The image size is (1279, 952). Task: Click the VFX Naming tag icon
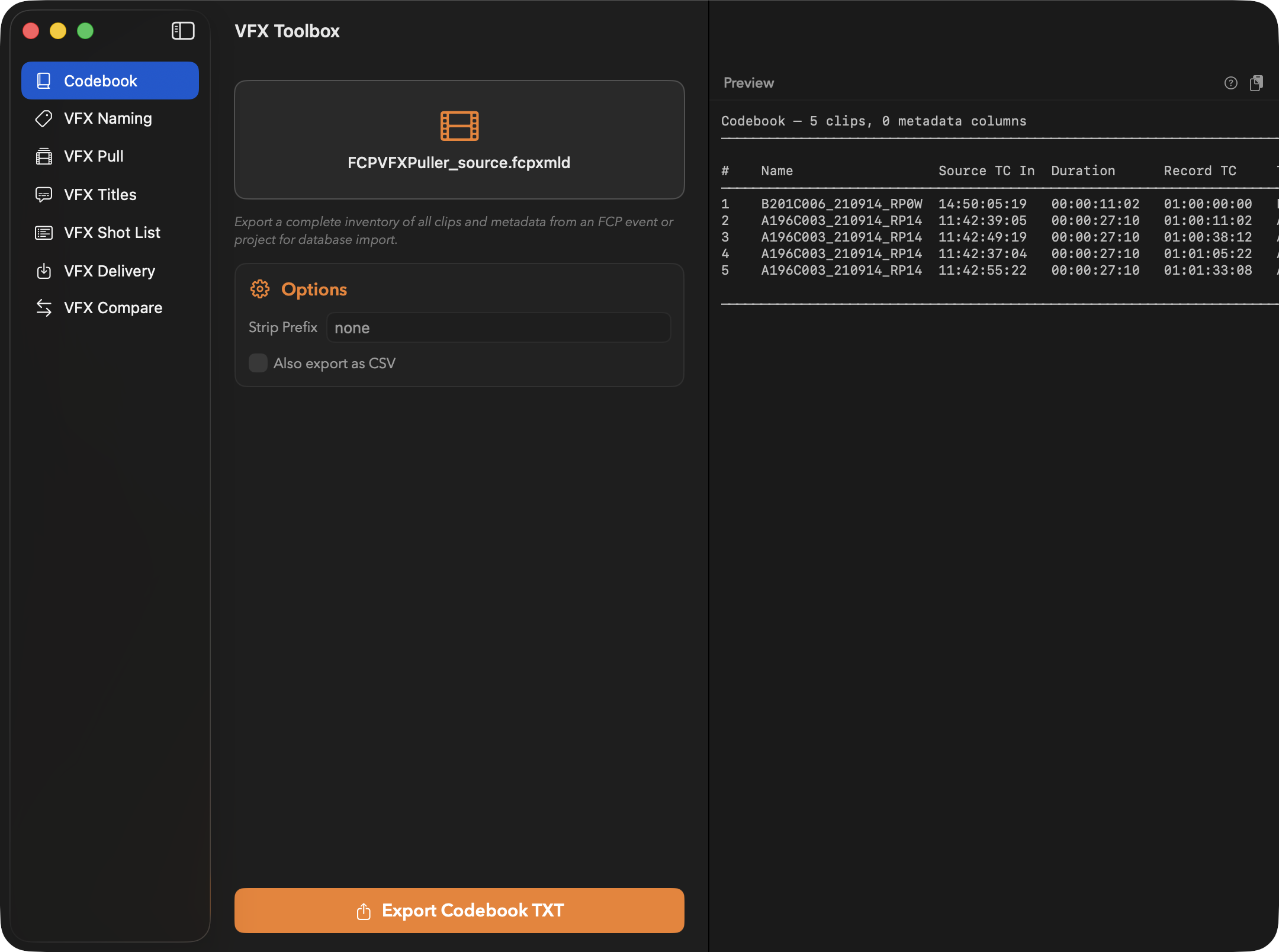tap(44, 118)
